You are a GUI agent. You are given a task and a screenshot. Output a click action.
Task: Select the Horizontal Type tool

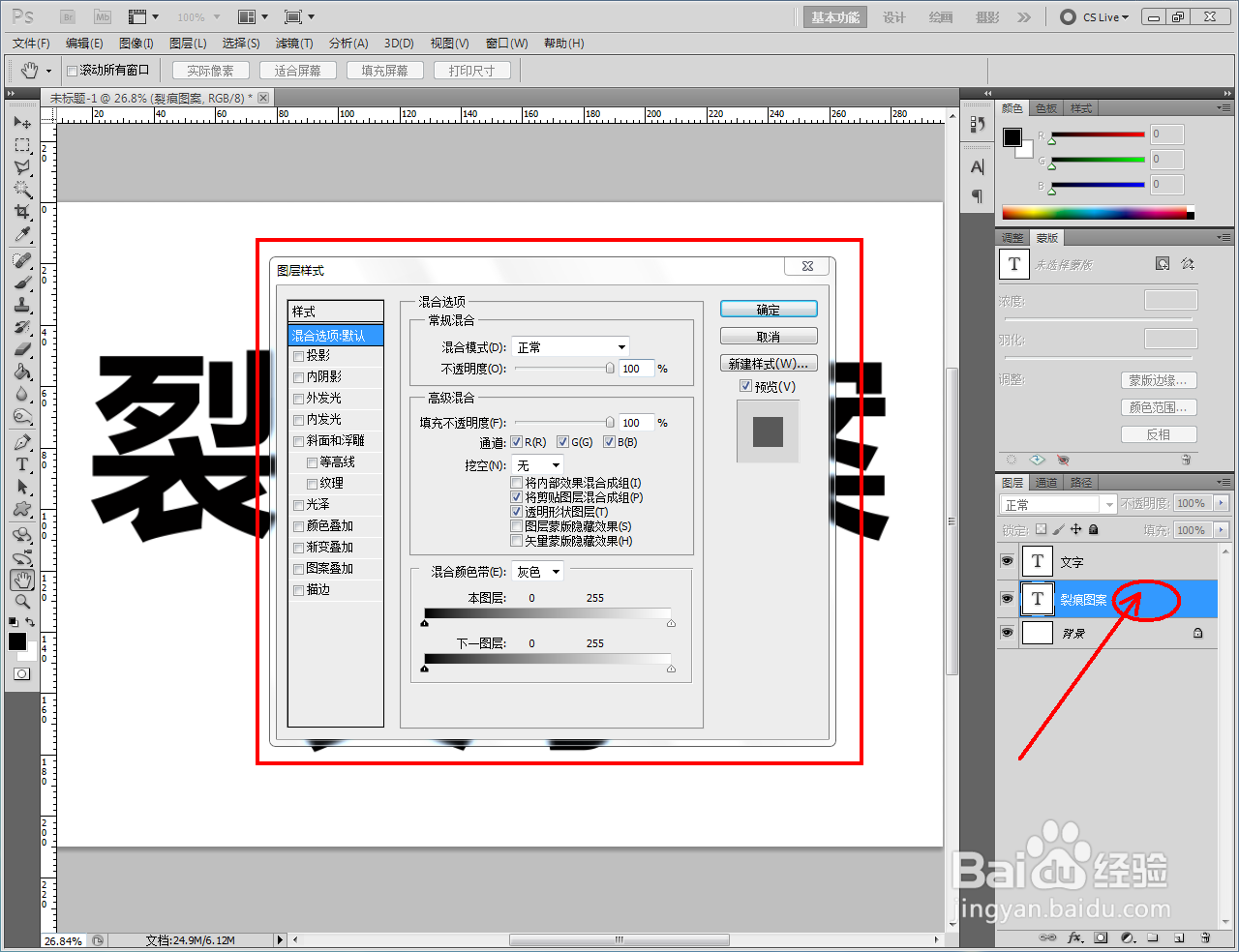coord(22,464)
